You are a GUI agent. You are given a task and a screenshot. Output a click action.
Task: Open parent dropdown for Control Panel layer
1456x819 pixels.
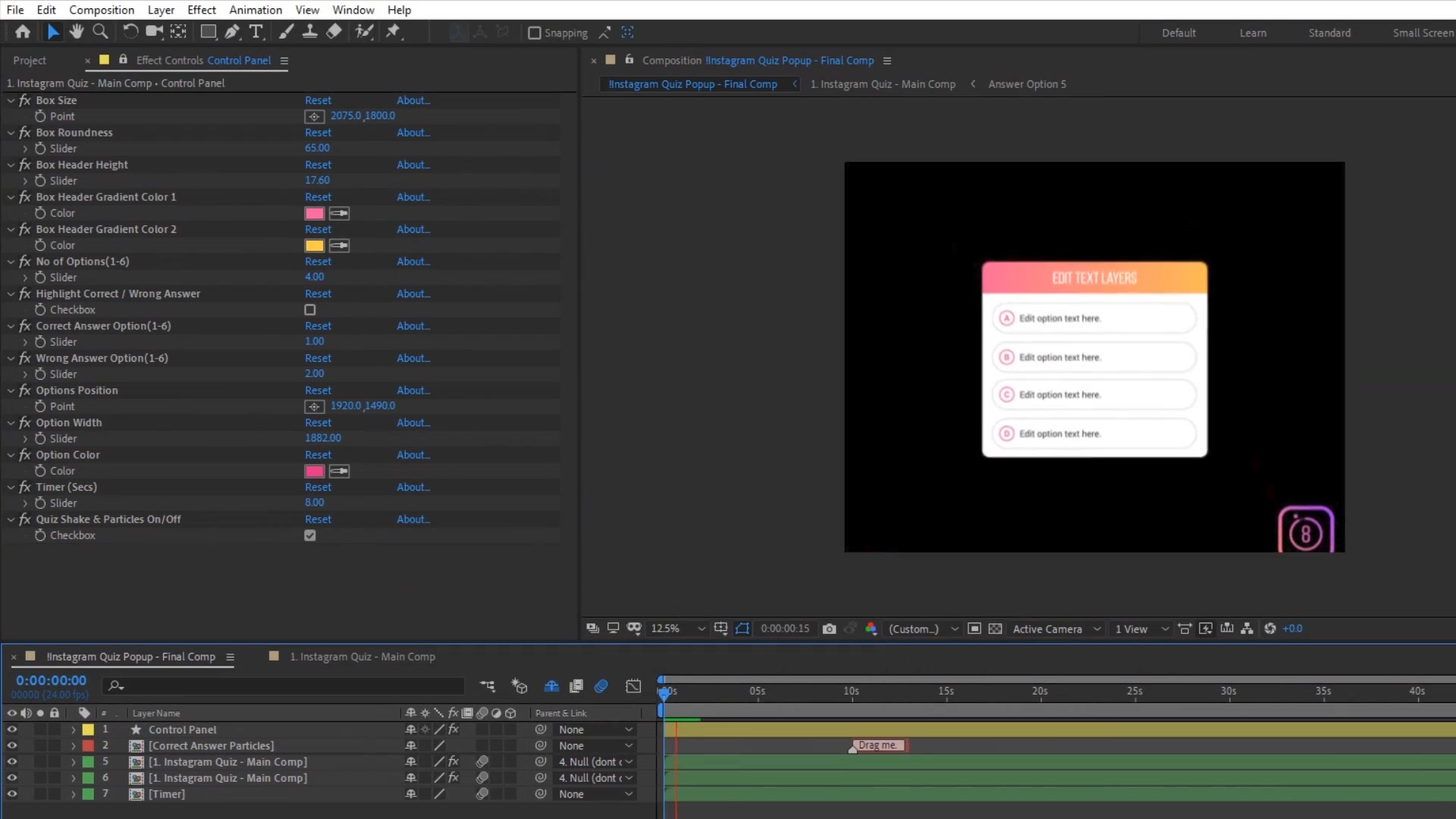point(595,730)
